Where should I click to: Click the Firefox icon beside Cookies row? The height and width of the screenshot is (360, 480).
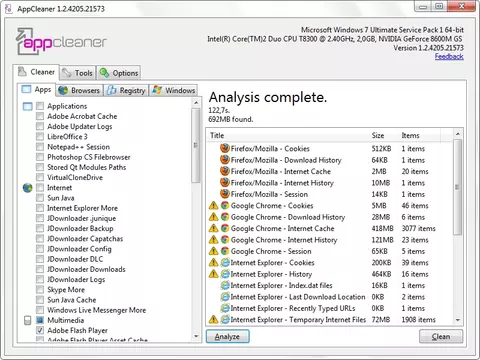pos(225,148)
